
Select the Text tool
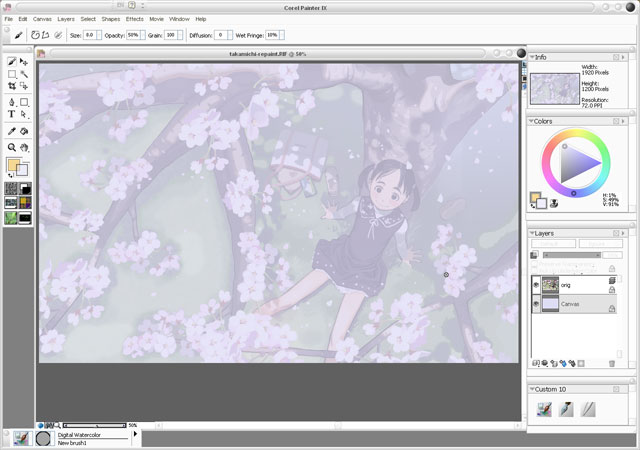(x=11, y=114)
